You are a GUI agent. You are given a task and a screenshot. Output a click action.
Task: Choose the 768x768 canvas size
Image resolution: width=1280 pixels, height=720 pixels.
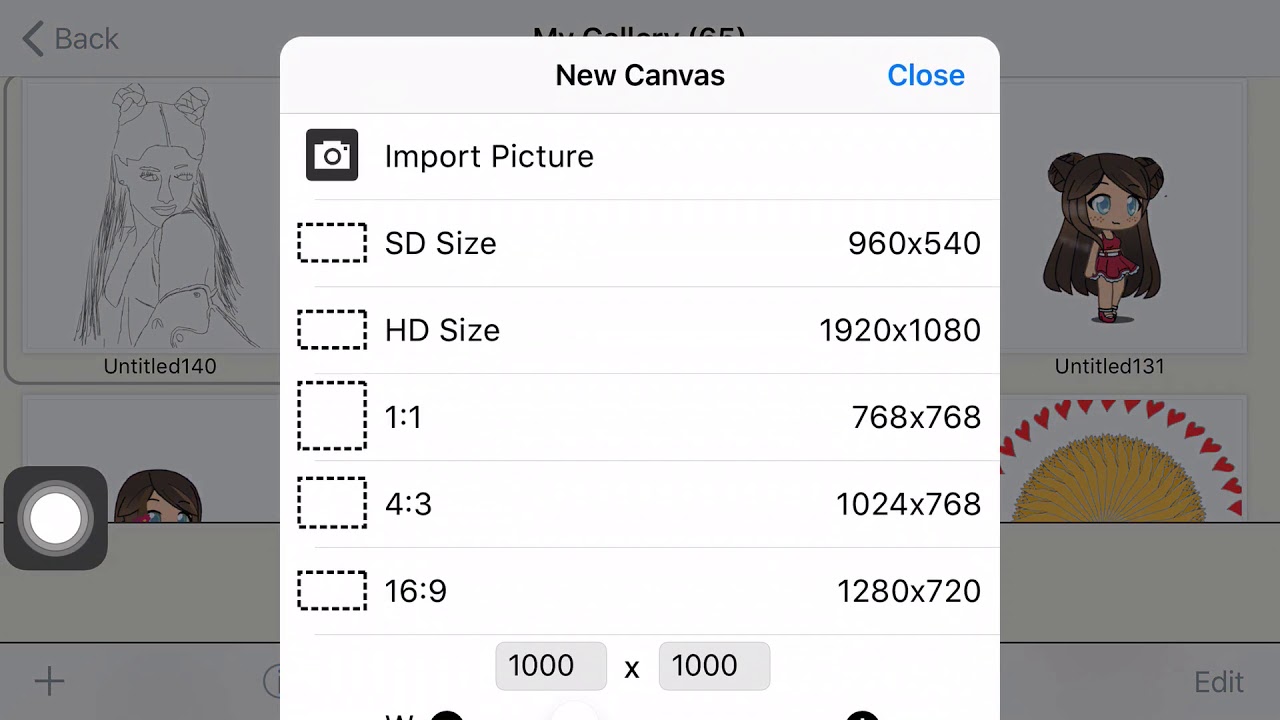coord(916,416)
